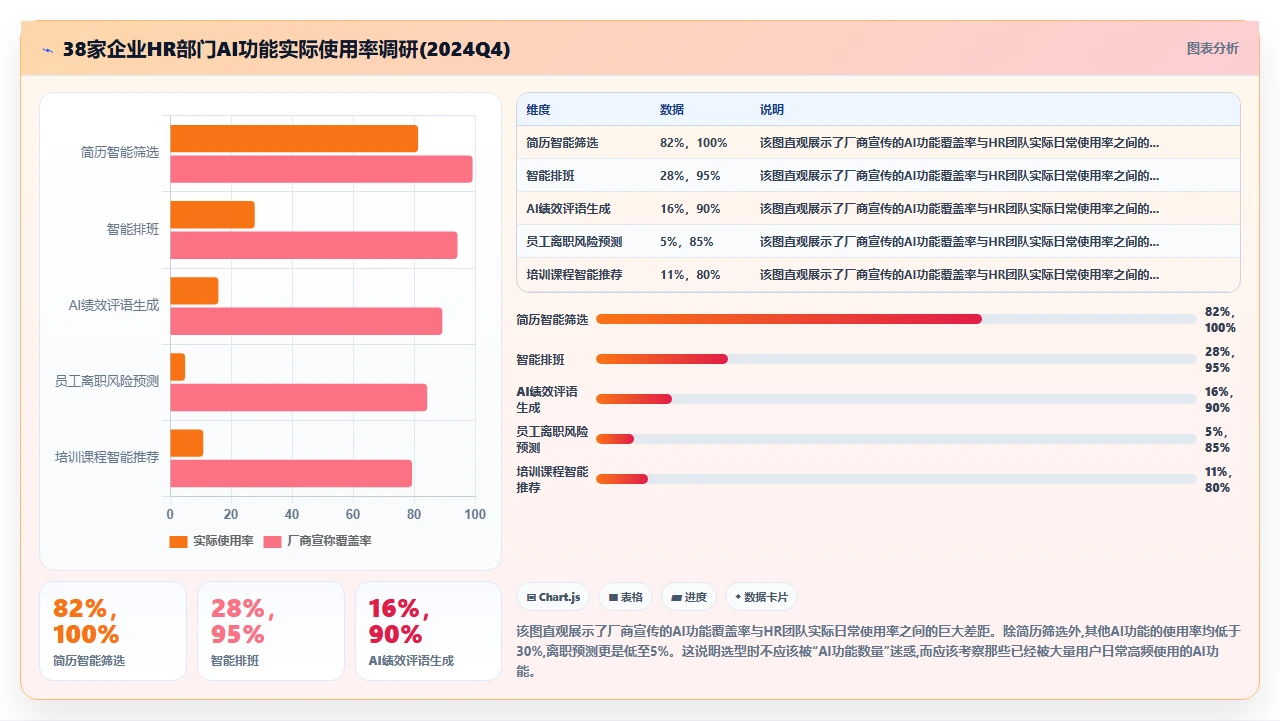Select the pink 厂商宣称覆盖率 bar for 智能排班
This screenshot has height=721, width=1280.
point(314,245)
